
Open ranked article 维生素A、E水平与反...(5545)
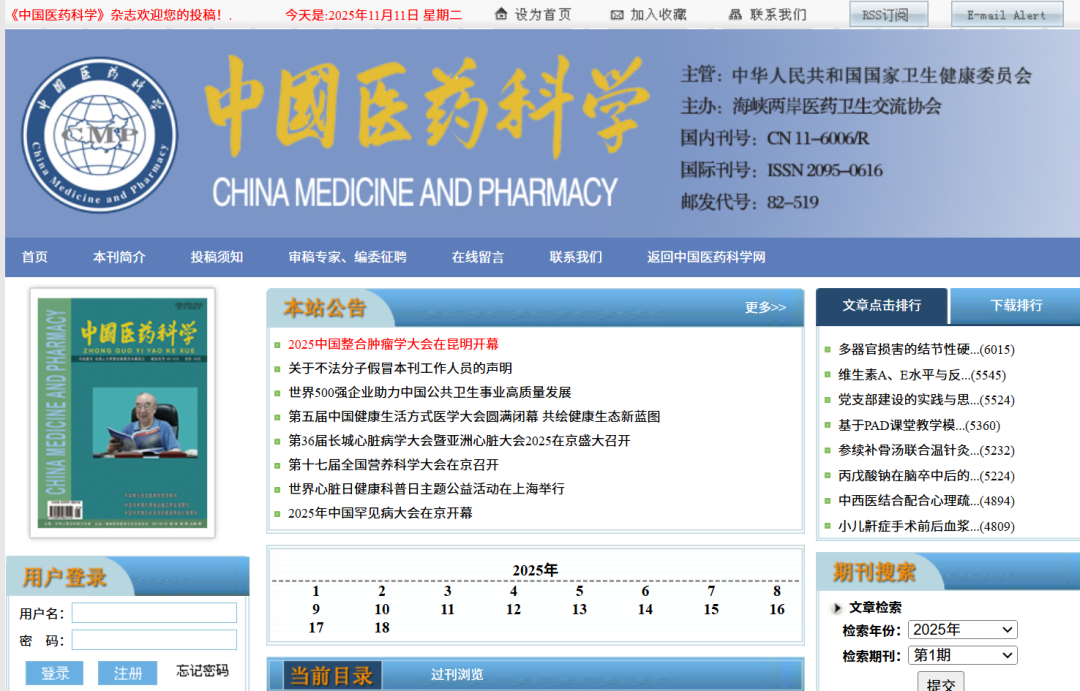[x=922, y=375]
